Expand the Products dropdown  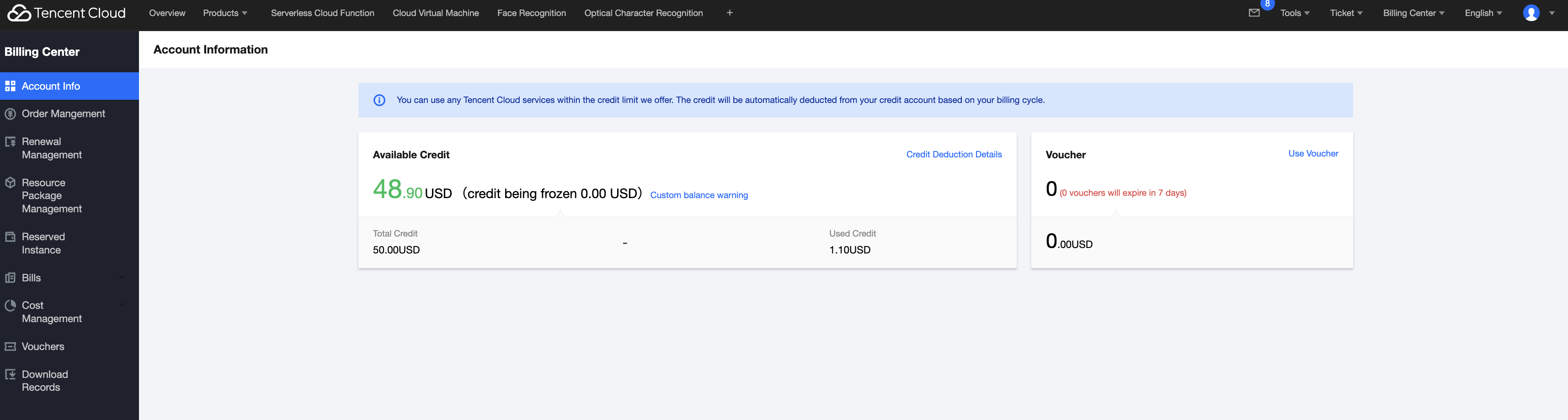225,13
